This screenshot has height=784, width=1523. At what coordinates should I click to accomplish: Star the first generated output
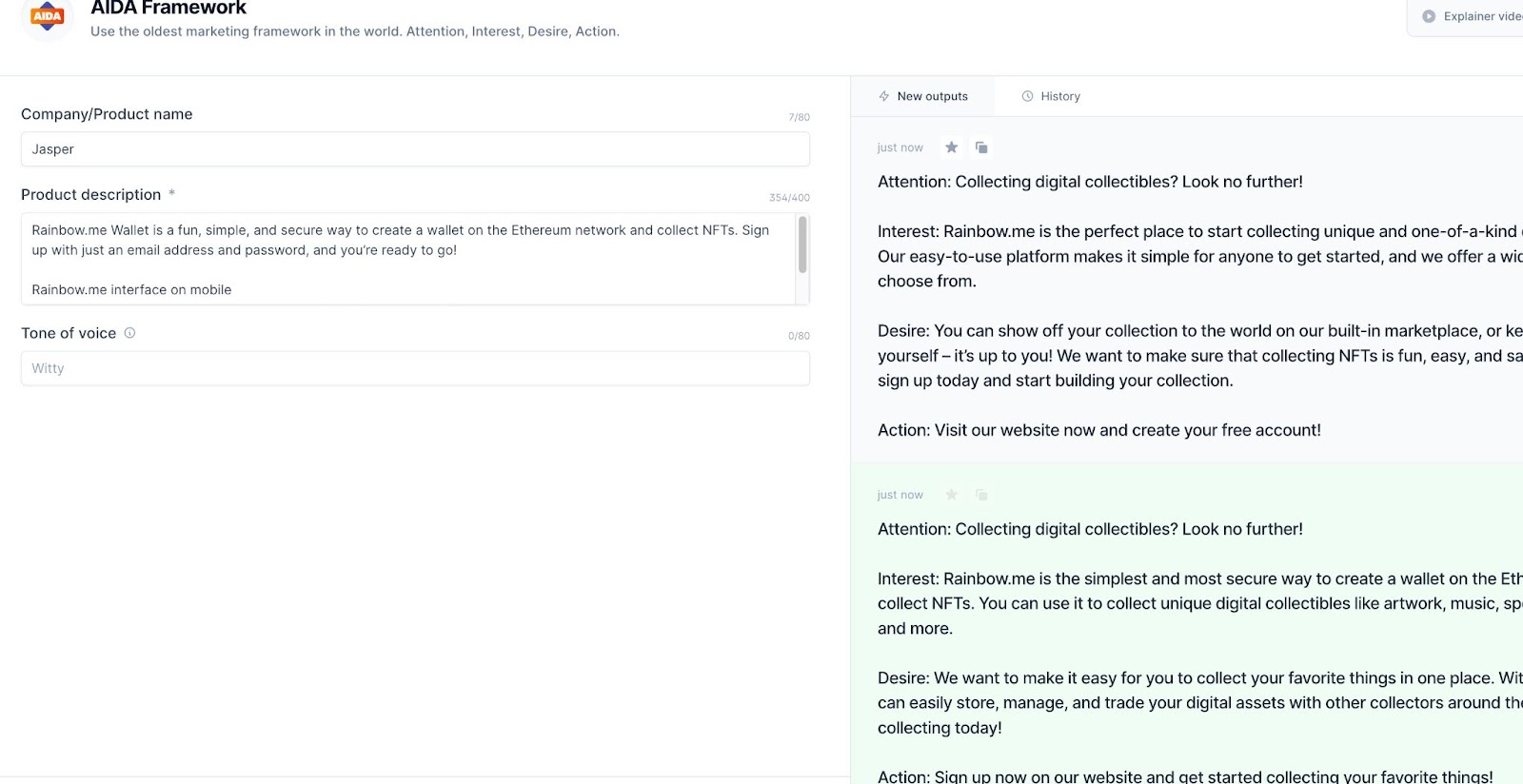[x=951, y=147]
